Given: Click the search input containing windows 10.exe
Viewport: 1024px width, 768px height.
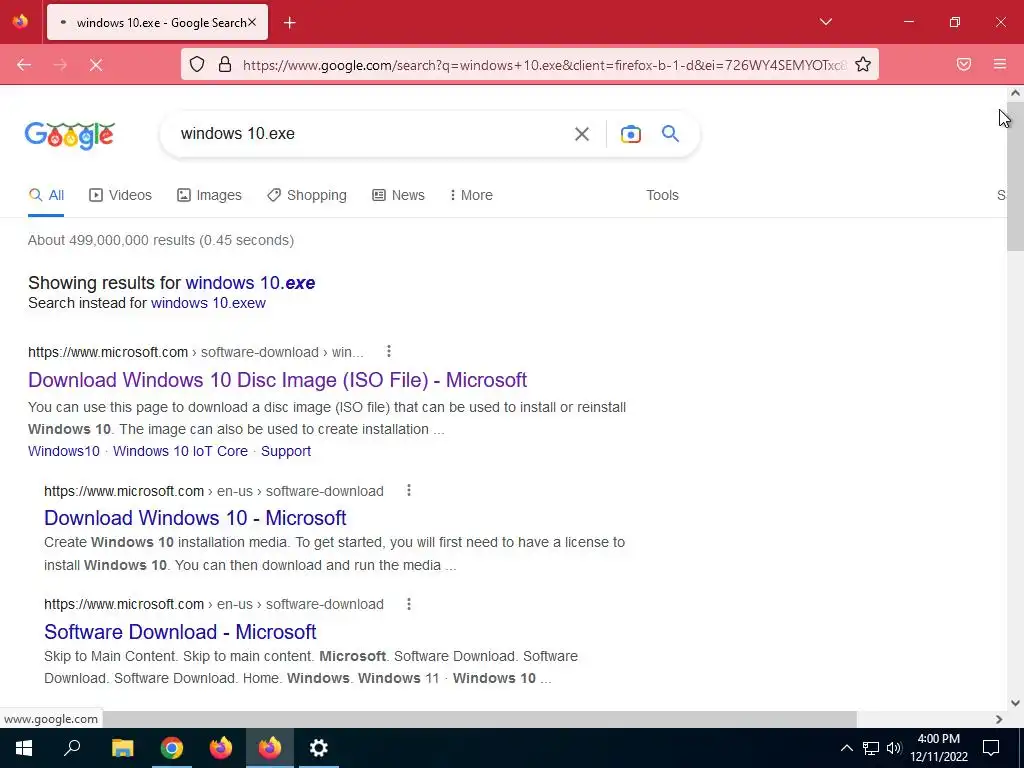Looking at the screenshot, I should click(x=369, y=134).
